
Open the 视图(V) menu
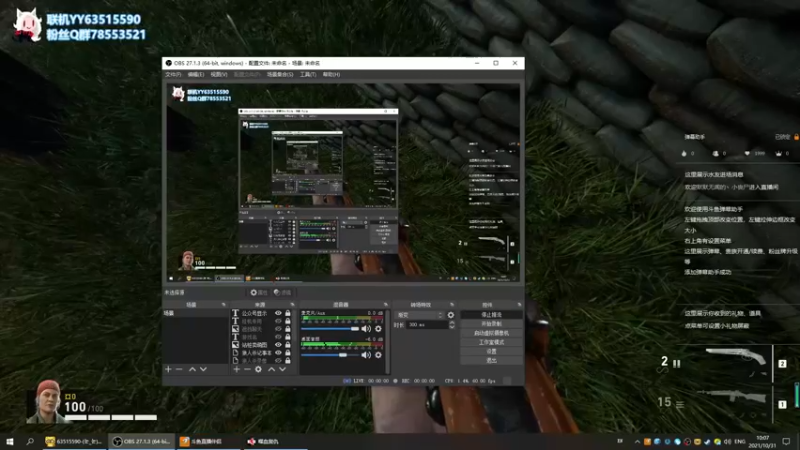point(219,74)
